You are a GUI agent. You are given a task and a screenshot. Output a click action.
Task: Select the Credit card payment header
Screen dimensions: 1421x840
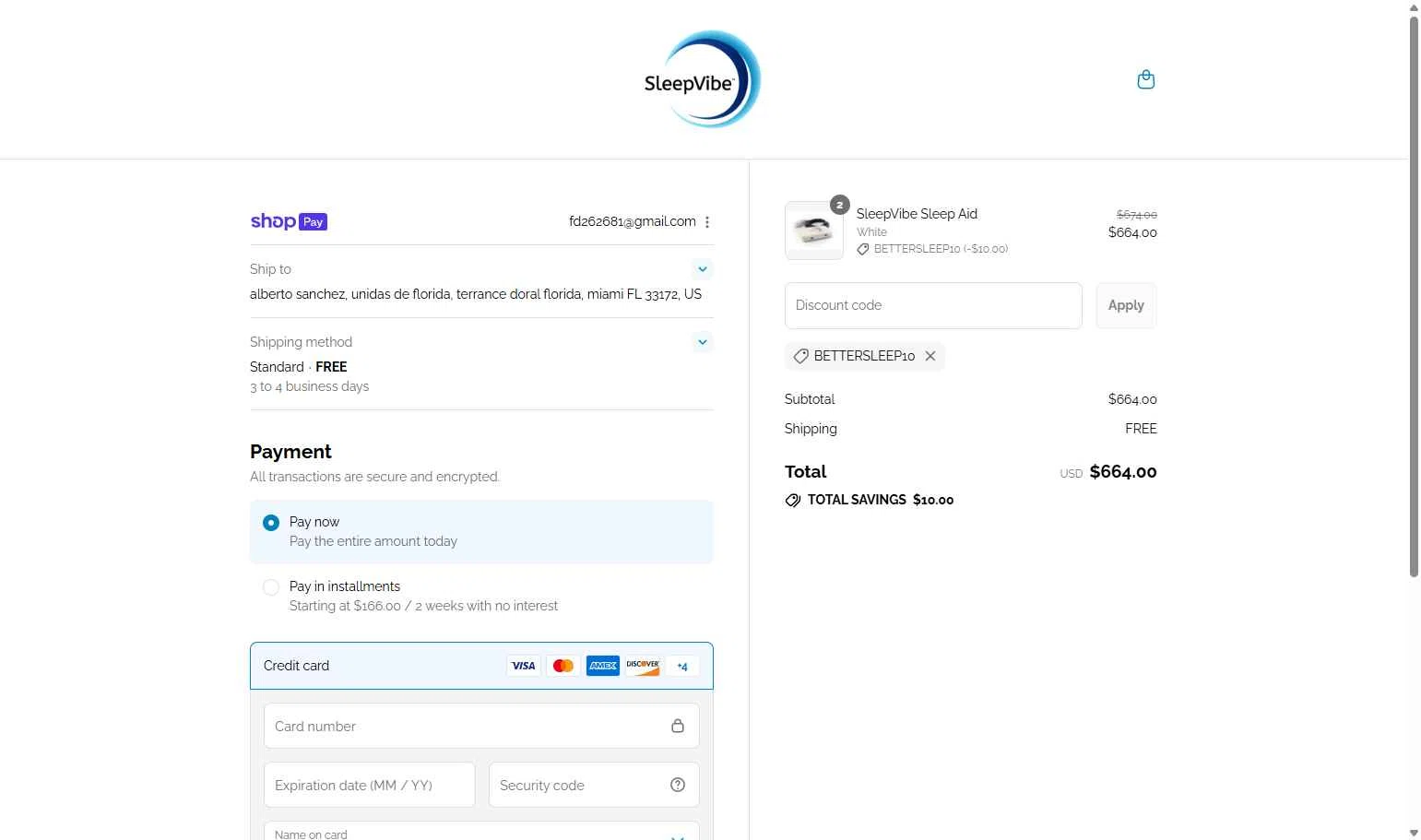[481, 666]
